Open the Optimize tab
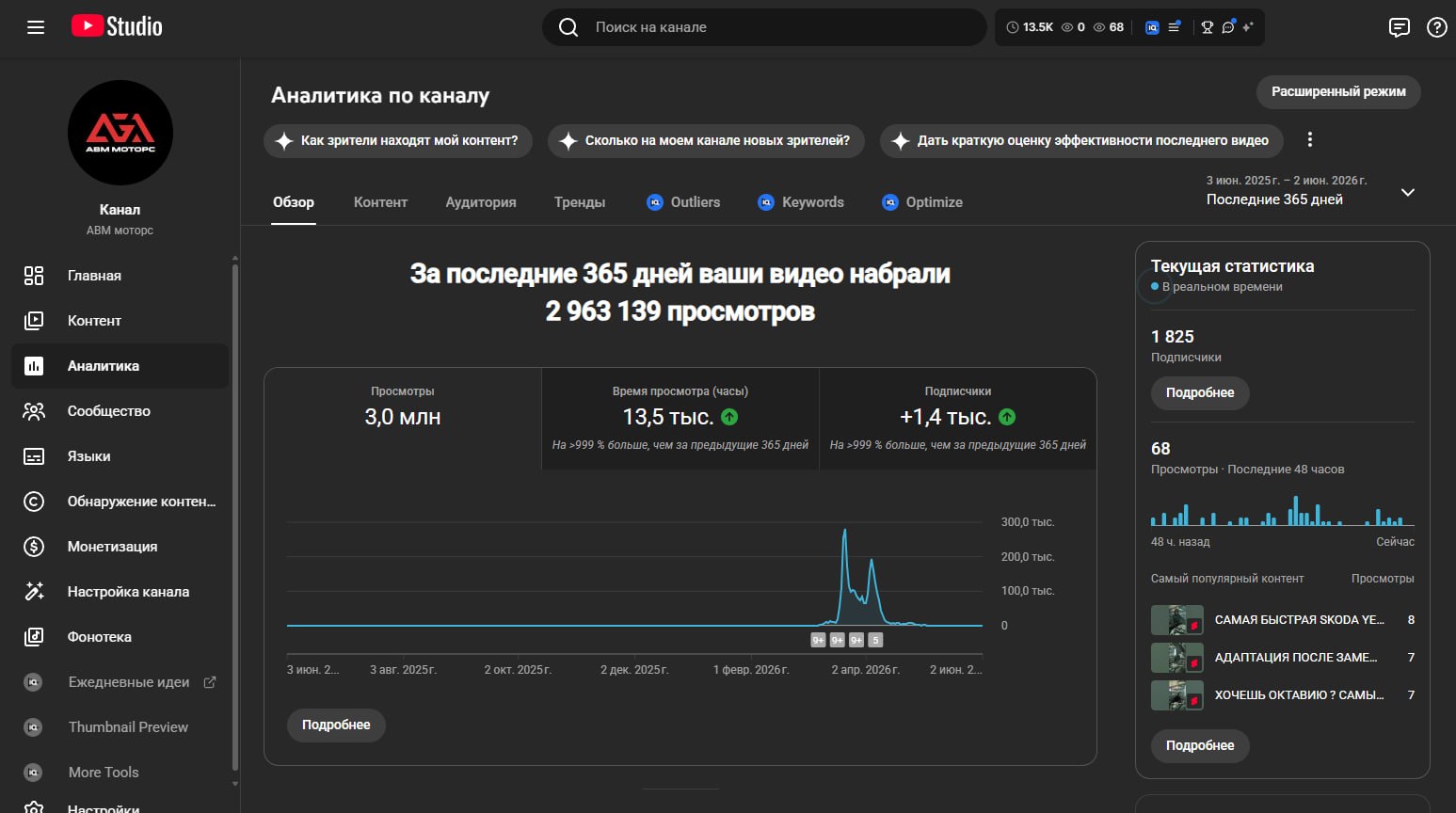 pyautogui.click(x=922, y=202)
